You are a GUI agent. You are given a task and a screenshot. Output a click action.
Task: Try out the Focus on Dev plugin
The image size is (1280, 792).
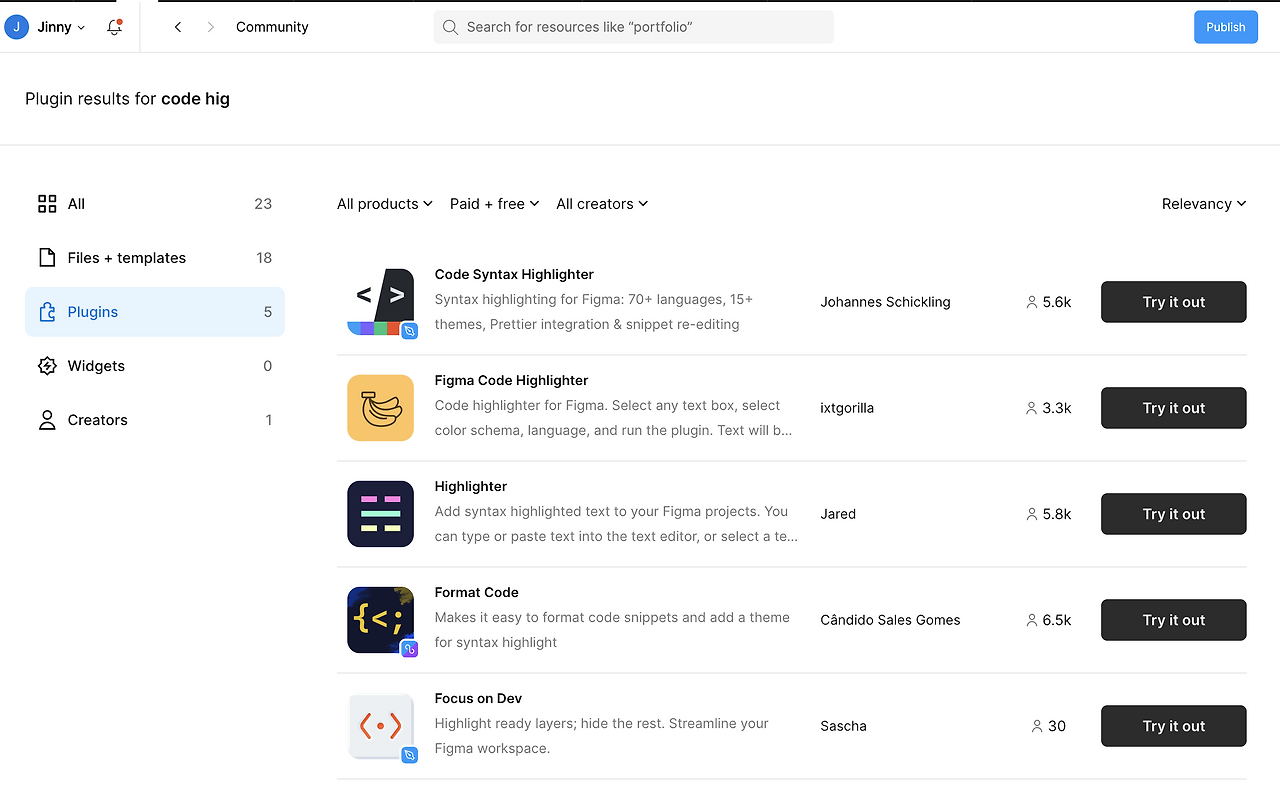tap(1174, 726)
